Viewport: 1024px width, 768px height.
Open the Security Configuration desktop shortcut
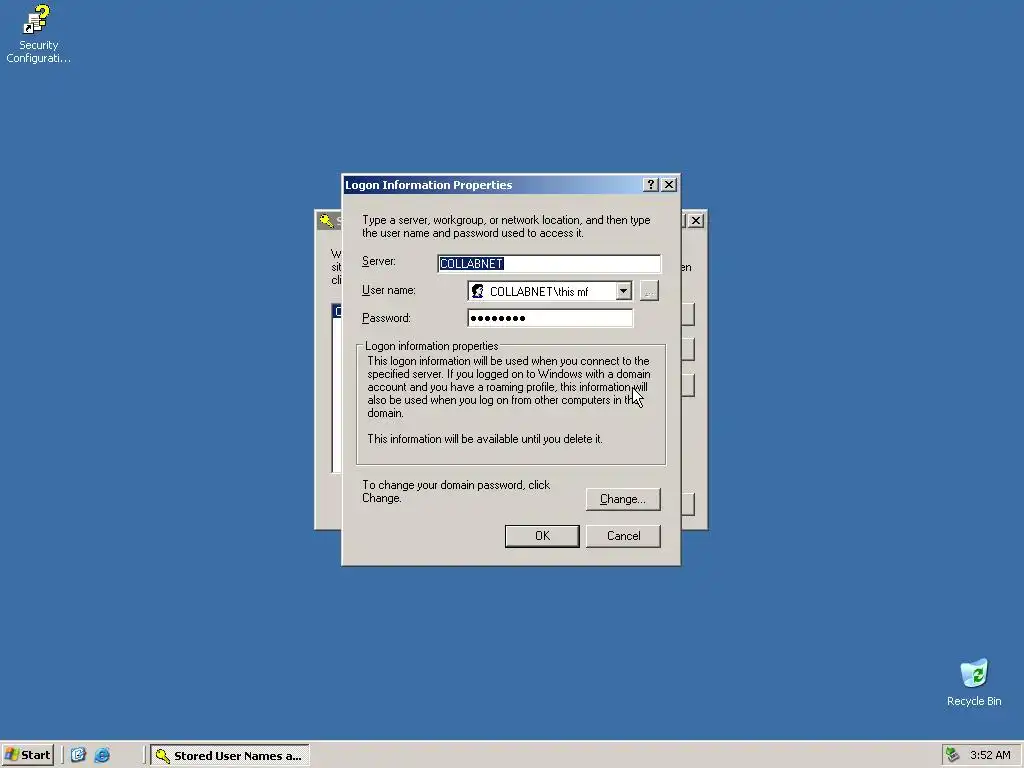pos(38,34)
